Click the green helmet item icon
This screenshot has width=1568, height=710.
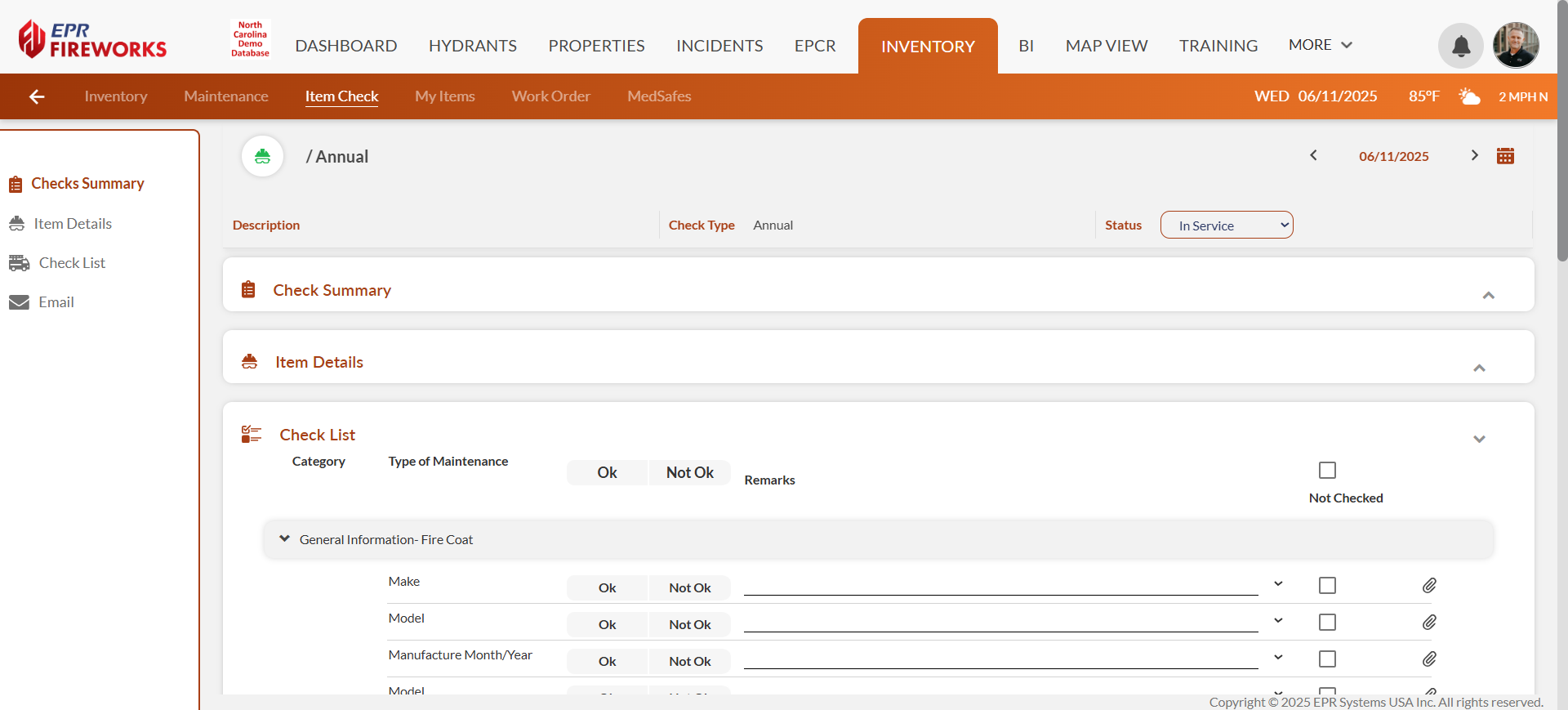click(262, 156)
